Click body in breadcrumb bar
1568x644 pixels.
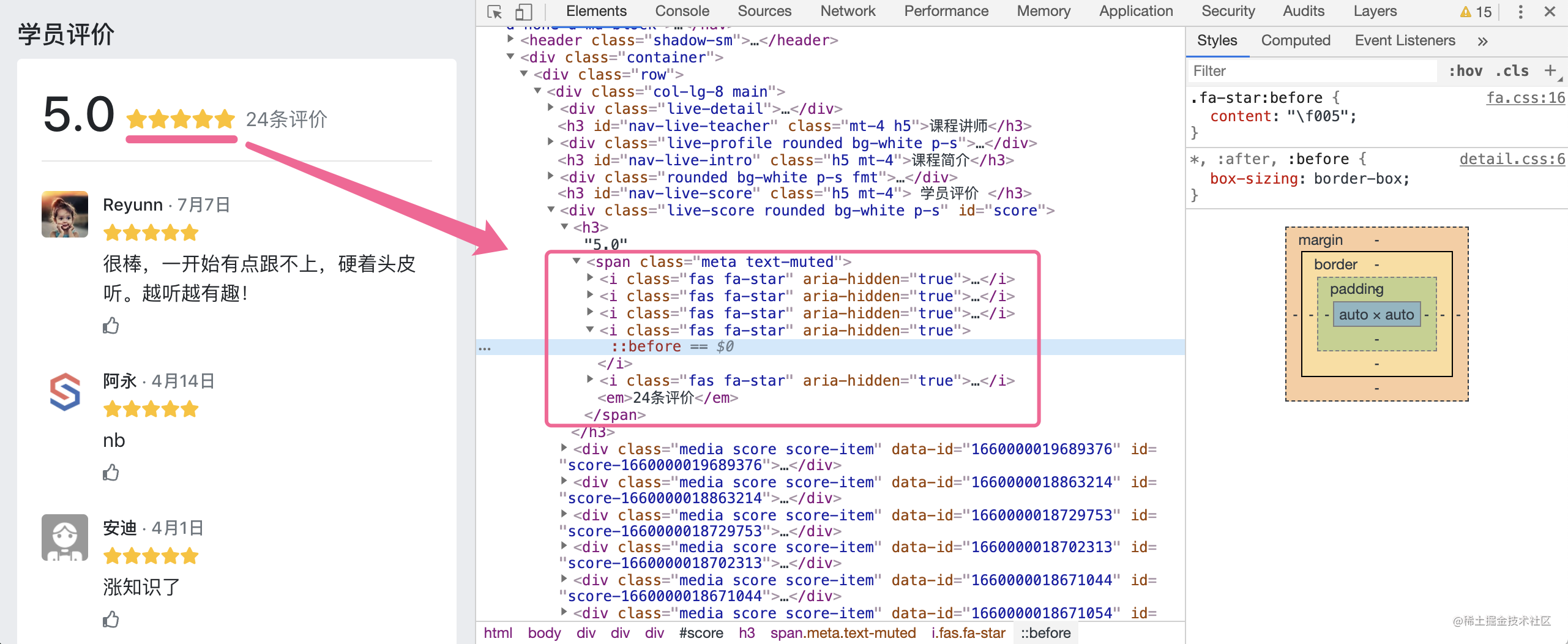(544, 633)
